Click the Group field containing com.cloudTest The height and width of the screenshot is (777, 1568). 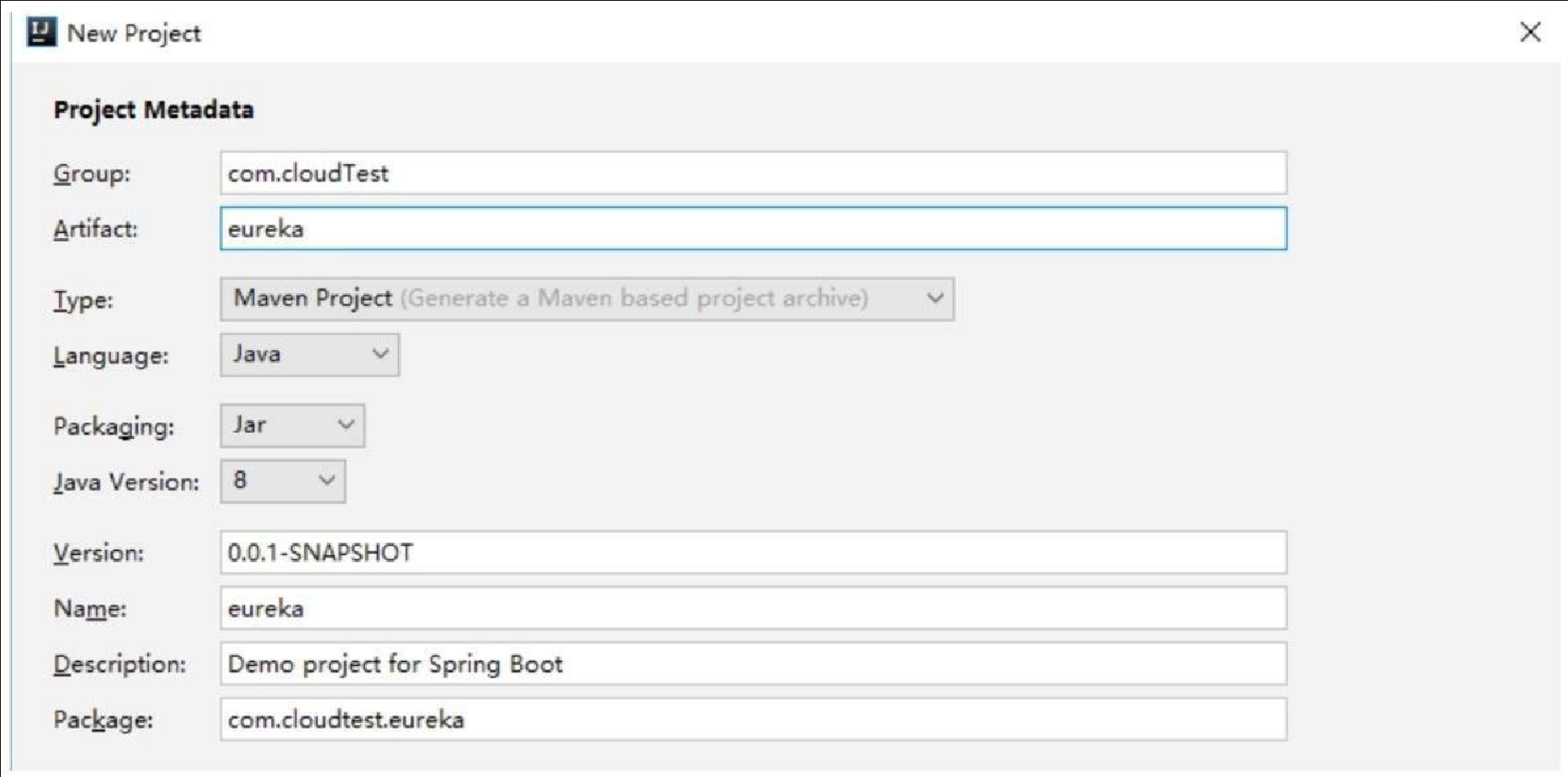point(753,173)
